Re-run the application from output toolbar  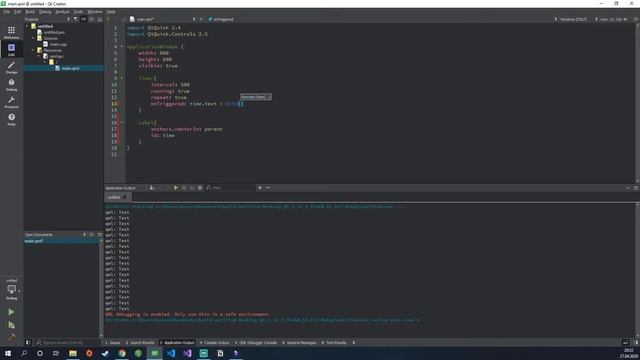pos(176,188)
